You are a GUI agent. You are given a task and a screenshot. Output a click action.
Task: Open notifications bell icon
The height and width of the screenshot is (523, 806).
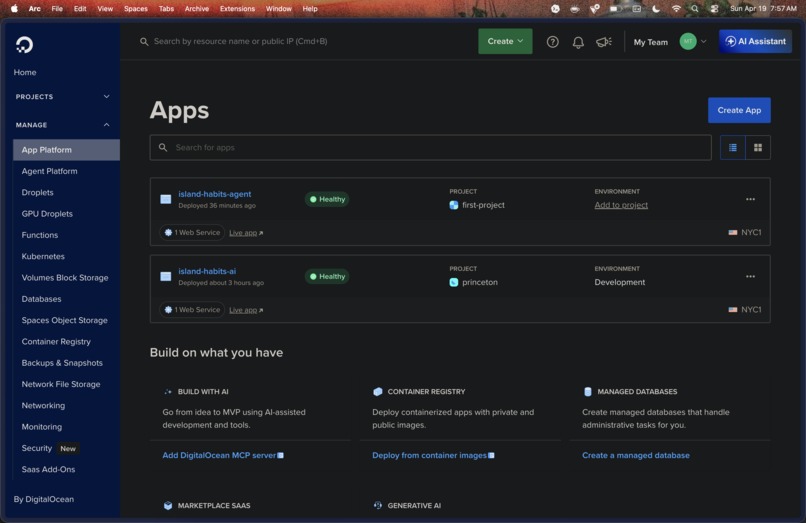(x=578, y=42)
